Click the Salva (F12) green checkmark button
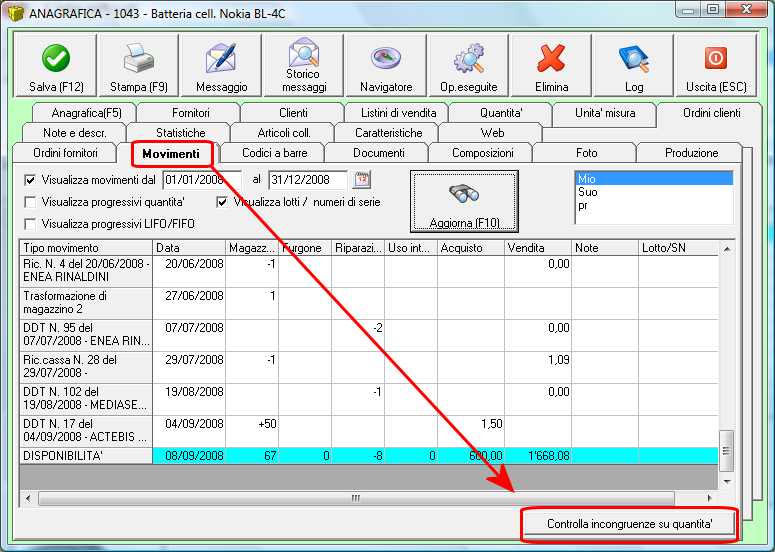 56,65
